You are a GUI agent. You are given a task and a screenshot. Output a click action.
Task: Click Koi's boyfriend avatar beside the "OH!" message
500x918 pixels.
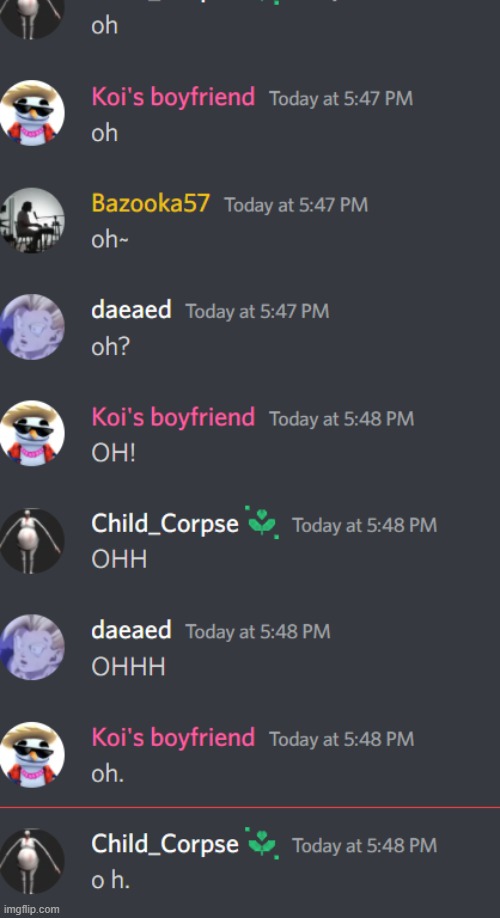click(x=32, y=433)
